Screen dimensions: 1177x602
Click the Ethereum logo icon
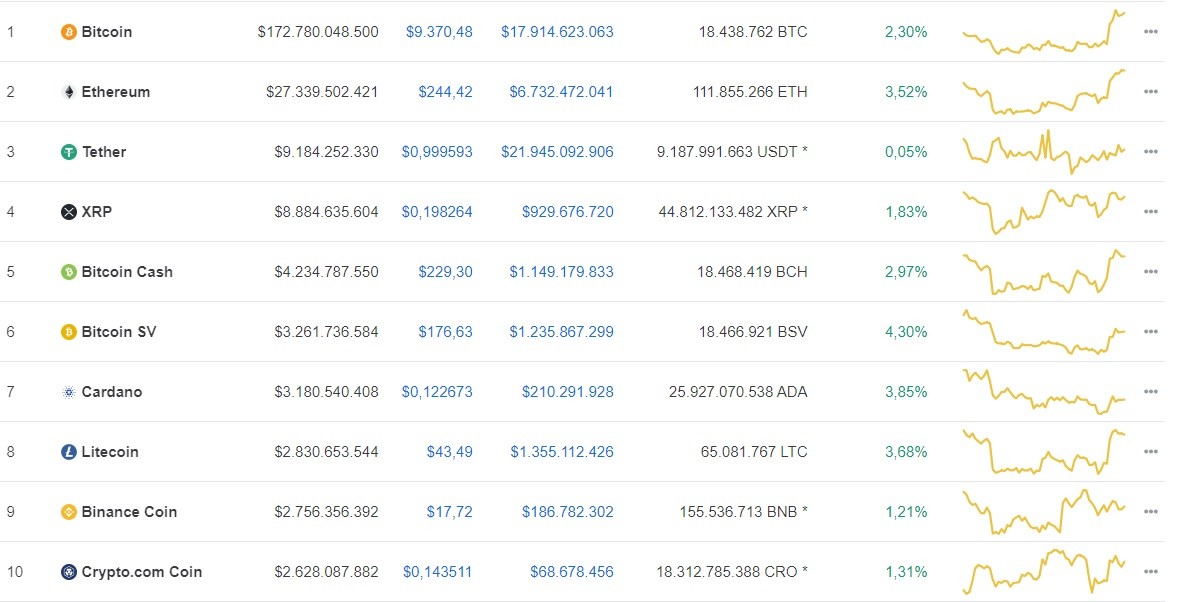(x=67, y=91)
